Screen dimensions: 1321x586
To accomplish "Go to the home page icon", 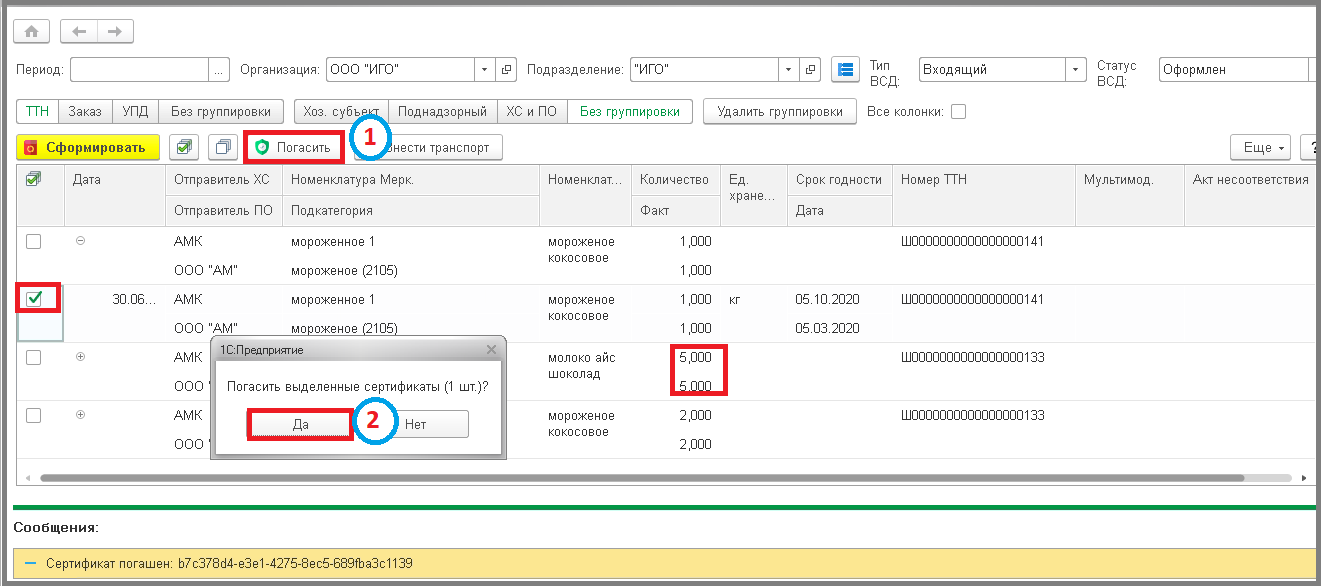I will (x=31, y=31).
